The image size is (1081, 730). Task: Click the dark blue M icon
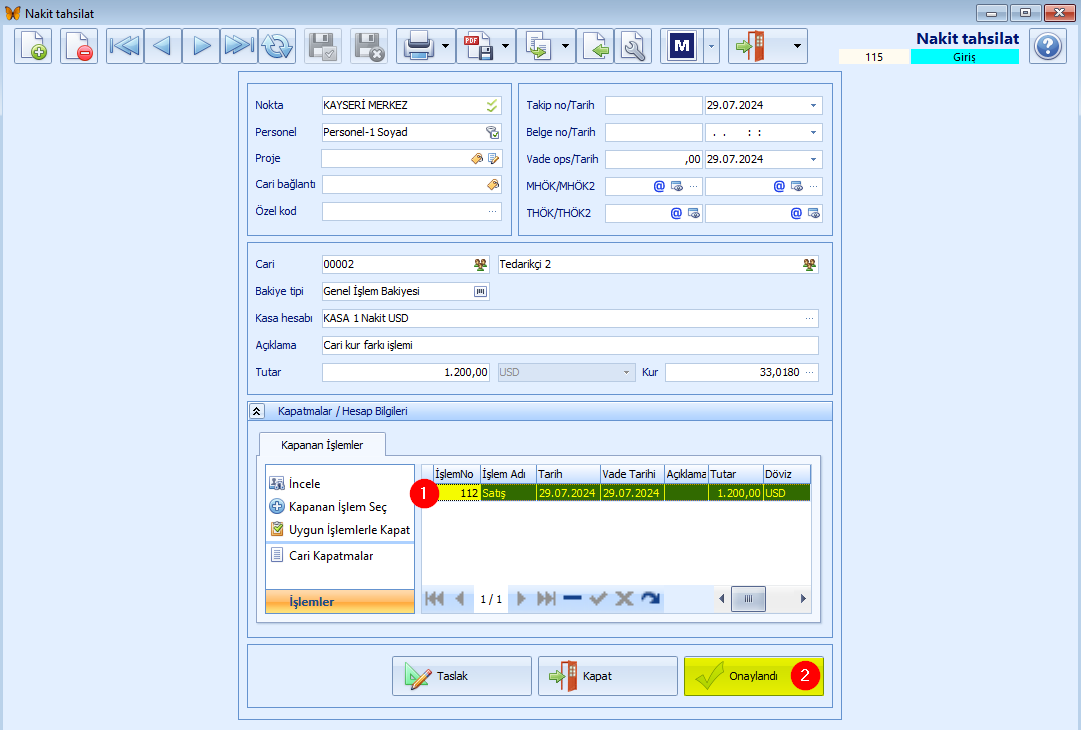tap(682, 46)
